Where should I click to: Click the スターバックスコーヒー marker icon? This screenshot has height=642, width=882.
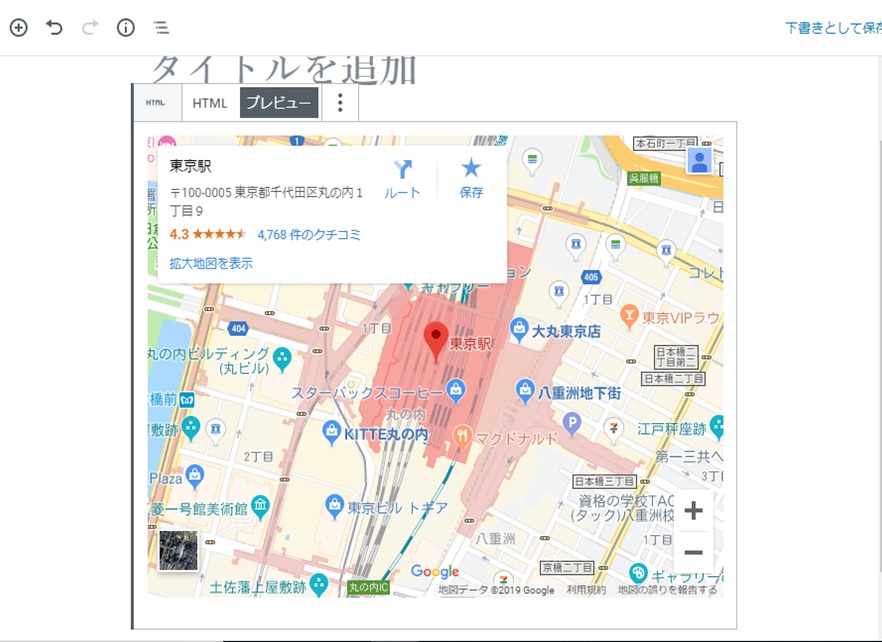456,390
